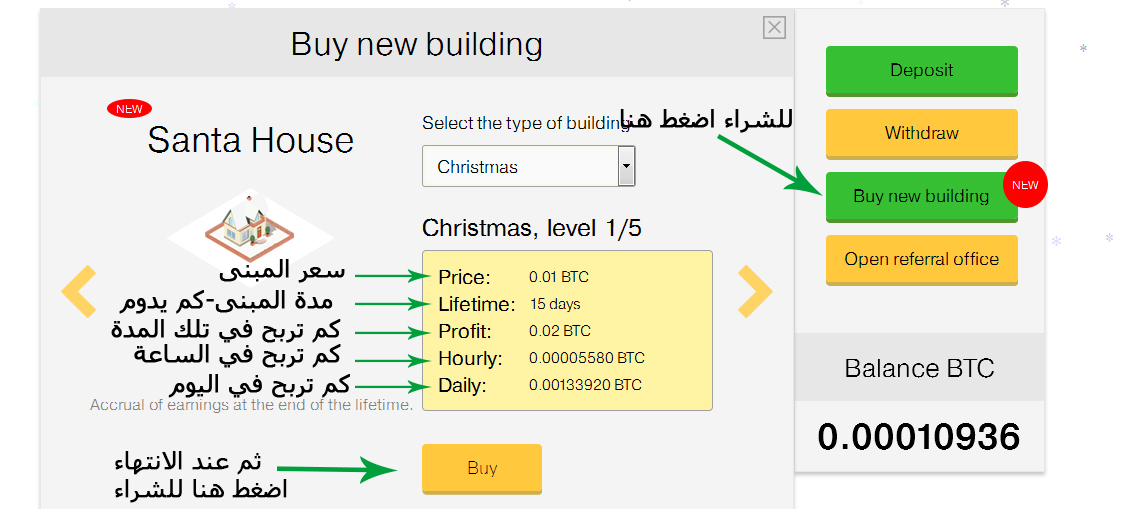1124x509 pixels.
Task: Click the Withdraw button
Action: (922, 133)
